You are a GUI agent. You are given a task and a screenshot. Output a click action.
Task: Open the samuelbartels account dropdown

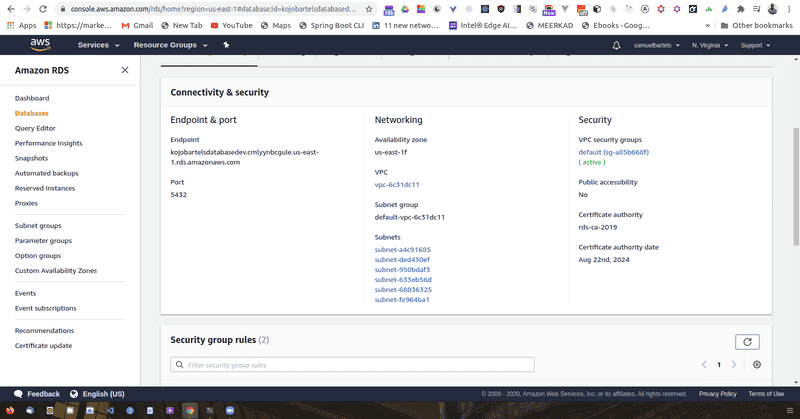(657, 45)
